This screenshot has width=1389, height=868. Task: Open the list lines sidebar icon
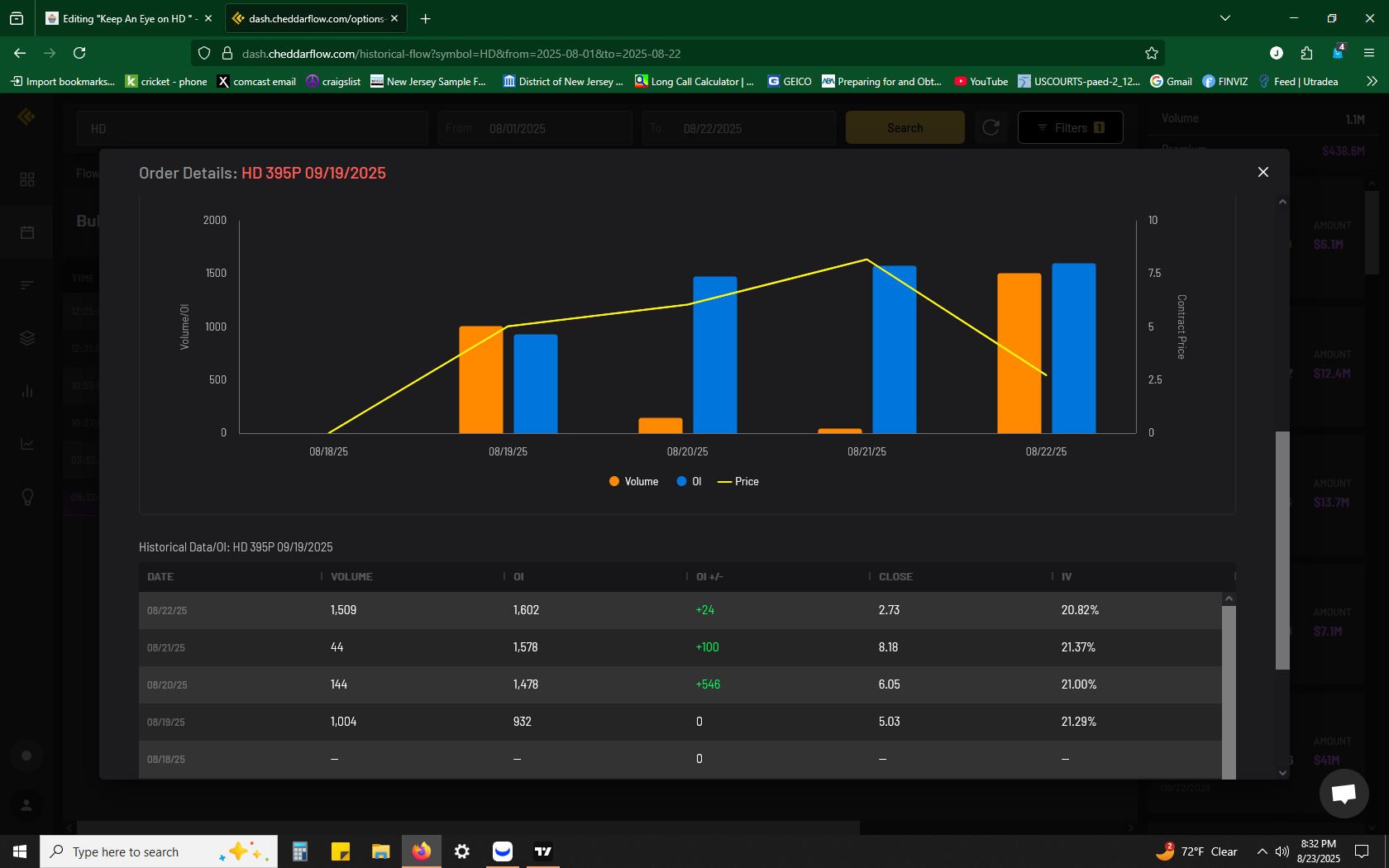pos(27,285)
